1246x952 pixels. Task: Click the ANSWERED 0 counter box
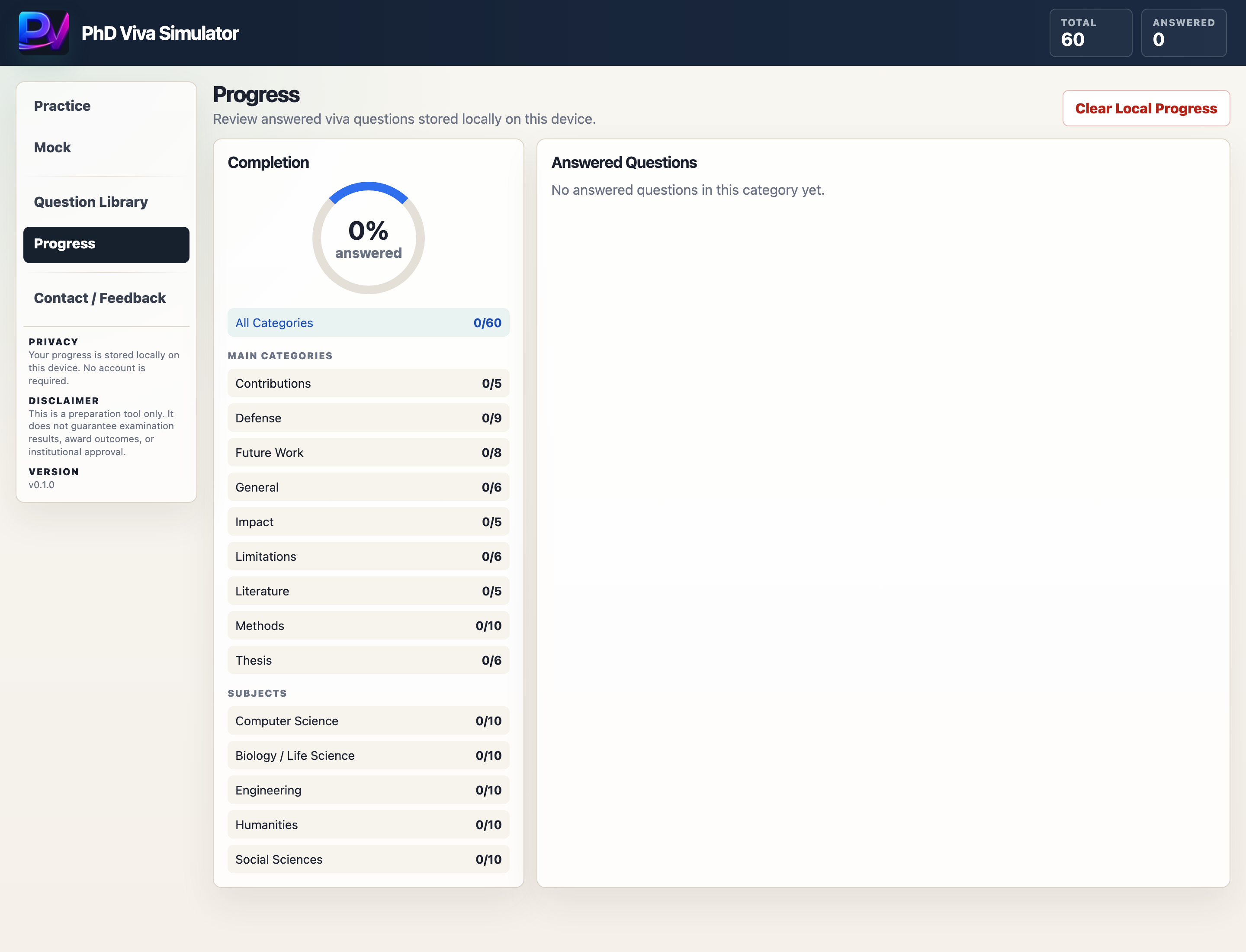tap(1184, 33)
